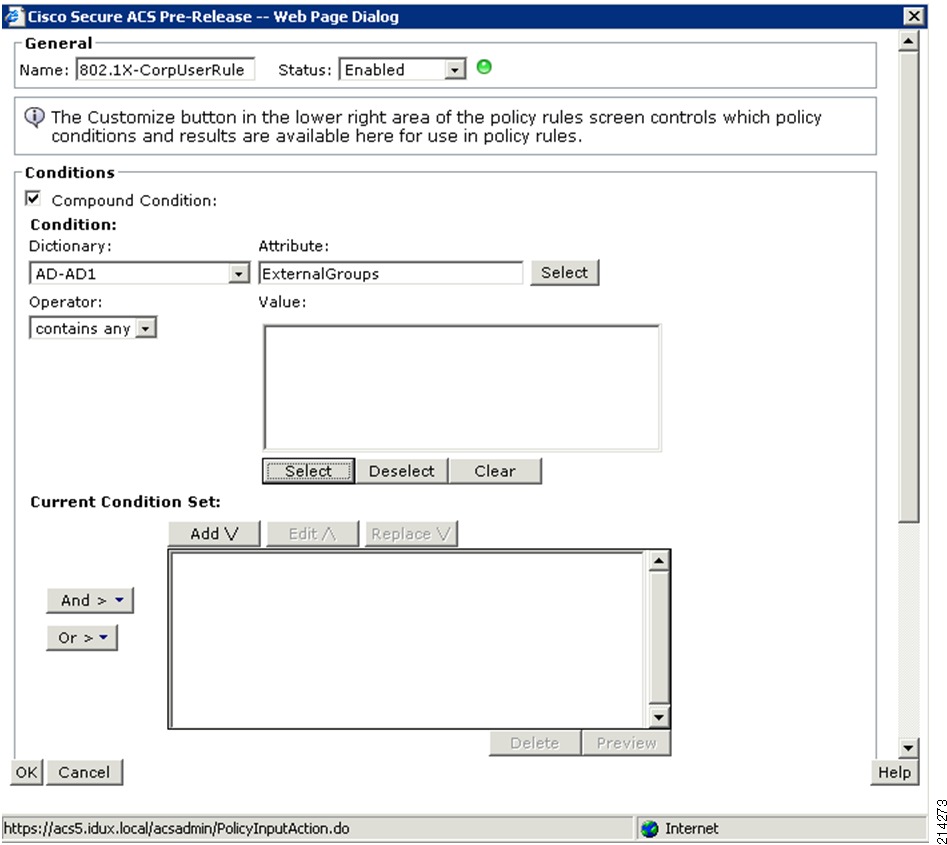
Task: Click Select next to ExternalGroups attribute
Action: click(565, 272)
